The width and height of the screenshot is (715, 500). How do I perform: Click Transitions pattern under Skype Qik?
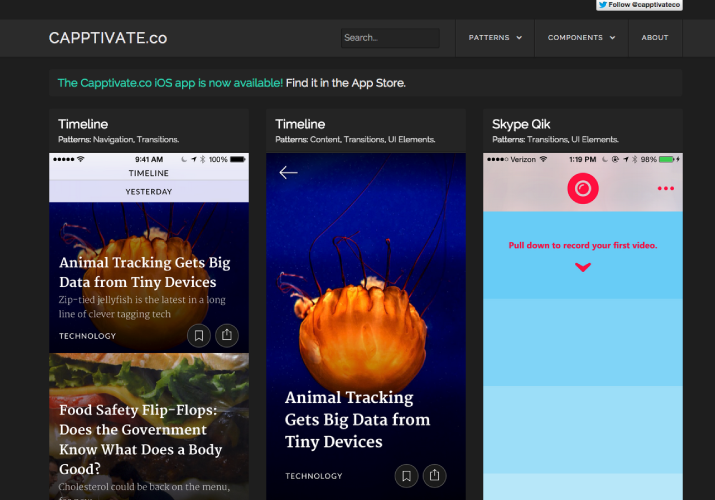pyautogui.click(x=547, y=139)
